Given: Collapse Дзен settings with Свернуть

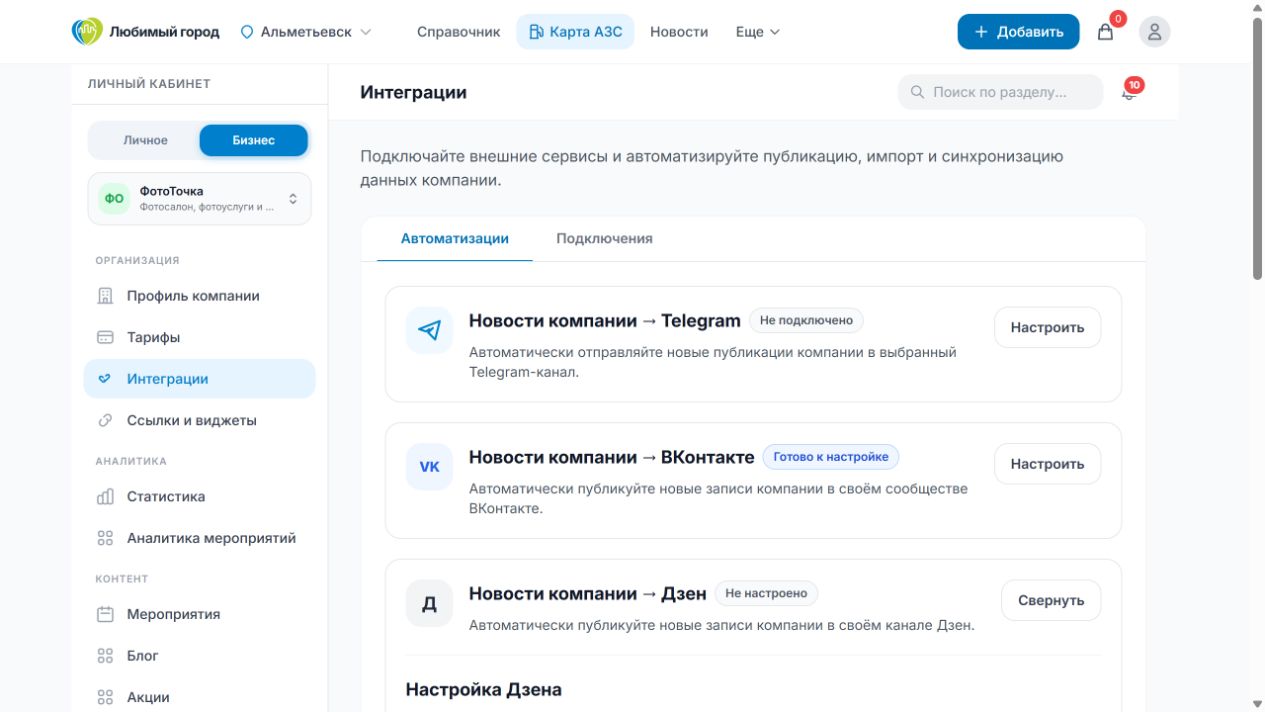Looking at the screenshot, I should point(1051,601).
